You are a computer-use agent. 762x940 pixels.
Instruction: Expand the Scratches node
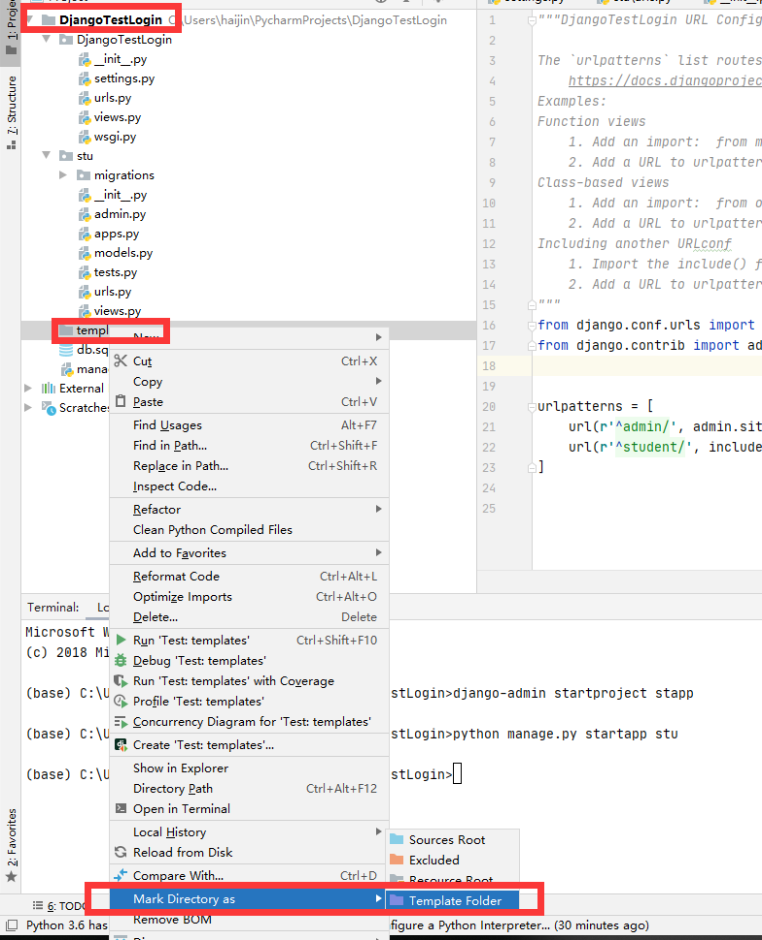pos(28,408)
